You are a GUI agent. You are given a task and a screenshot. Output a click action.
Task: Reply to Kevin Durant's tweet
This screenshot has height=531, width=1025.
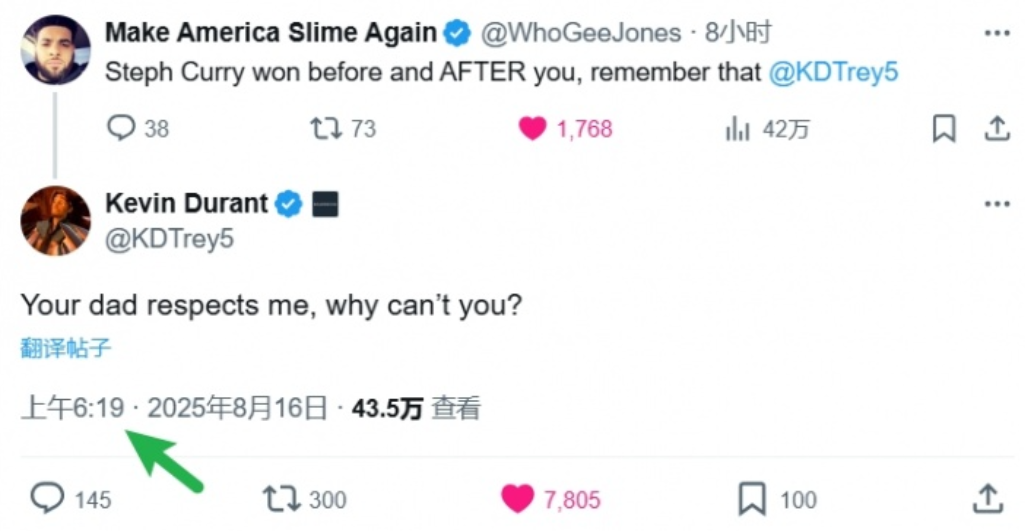(47, 498)
